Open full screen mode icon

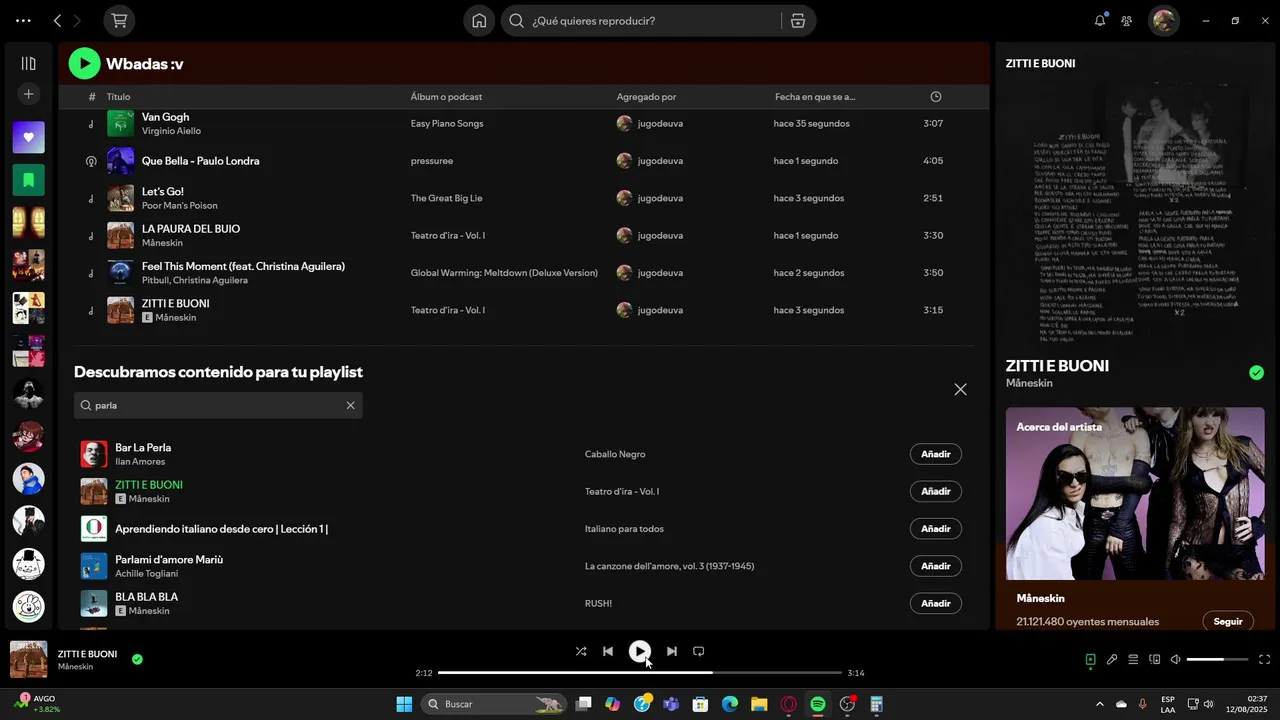tap(1264, 659)
